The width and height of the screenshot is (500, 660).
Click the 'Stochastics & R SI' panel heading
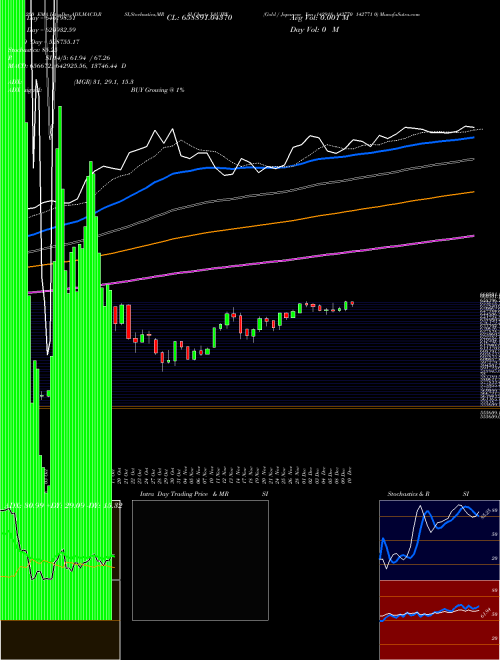[x=428, y=494]
